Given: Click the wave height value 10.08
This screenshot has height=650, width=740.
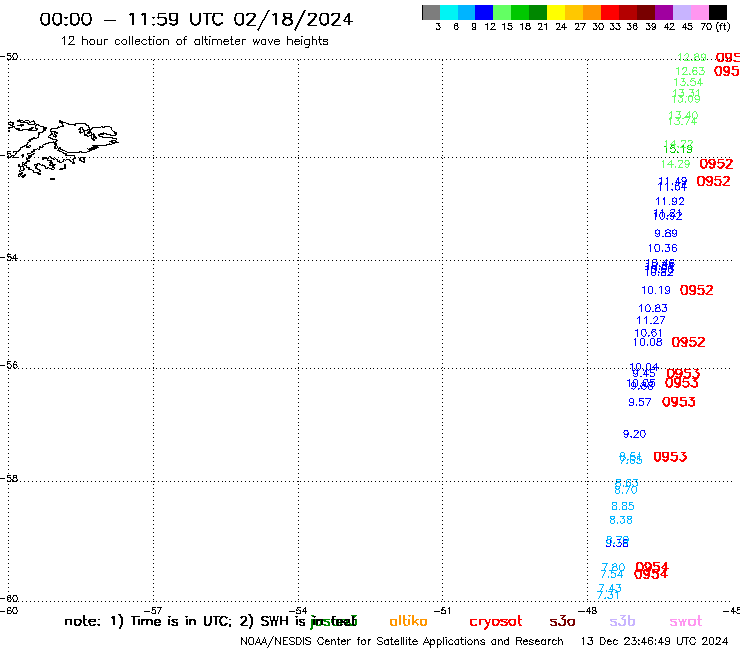Looking at the screenshot, I should click(x=648, y=342).
